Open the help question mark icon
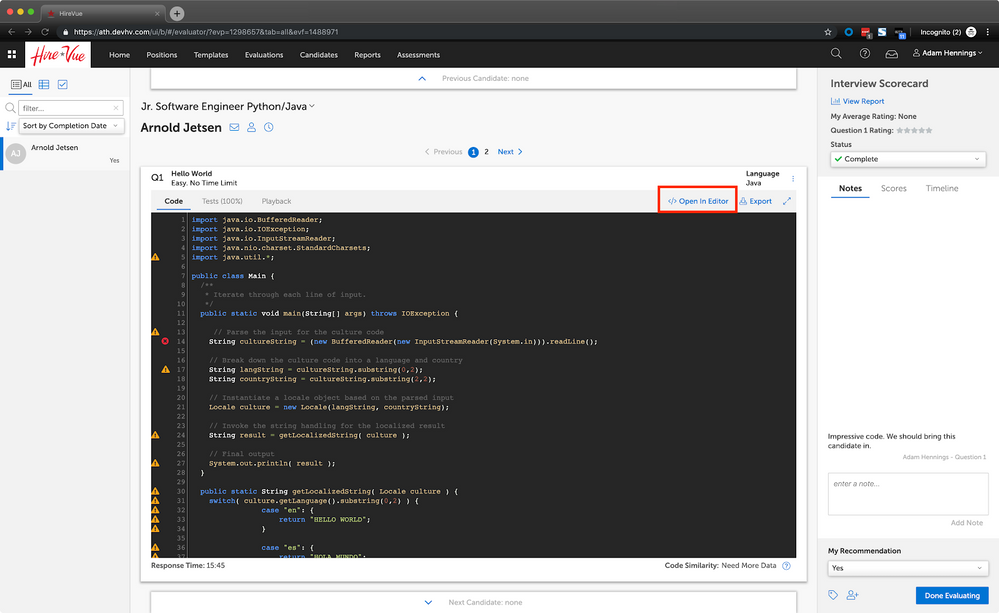This screenshot has height=613, width=999. [x=865, y=54]
